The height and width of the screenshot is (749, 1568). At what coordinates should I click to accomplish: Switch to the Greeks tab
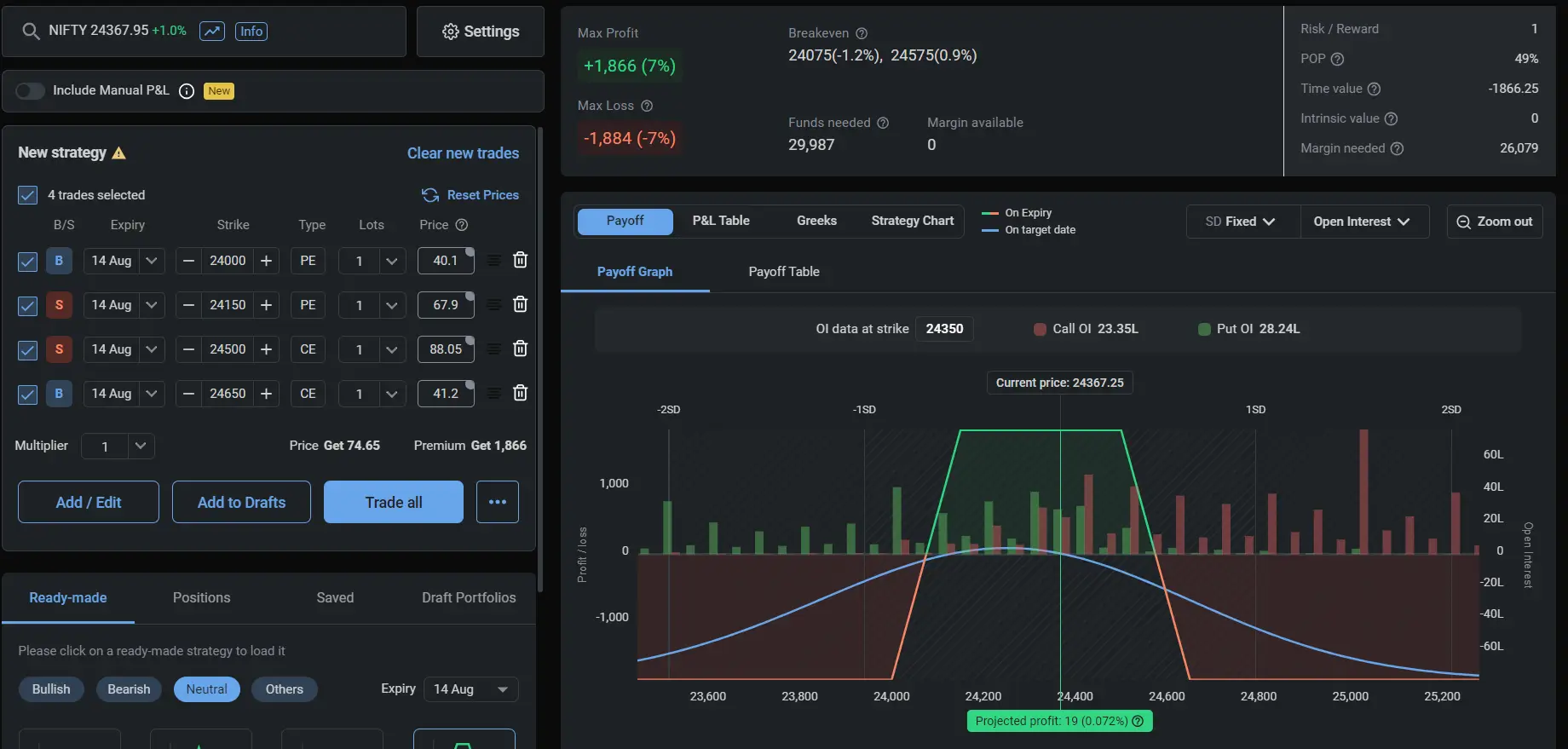pyautogui.click(x=816, y=221)
